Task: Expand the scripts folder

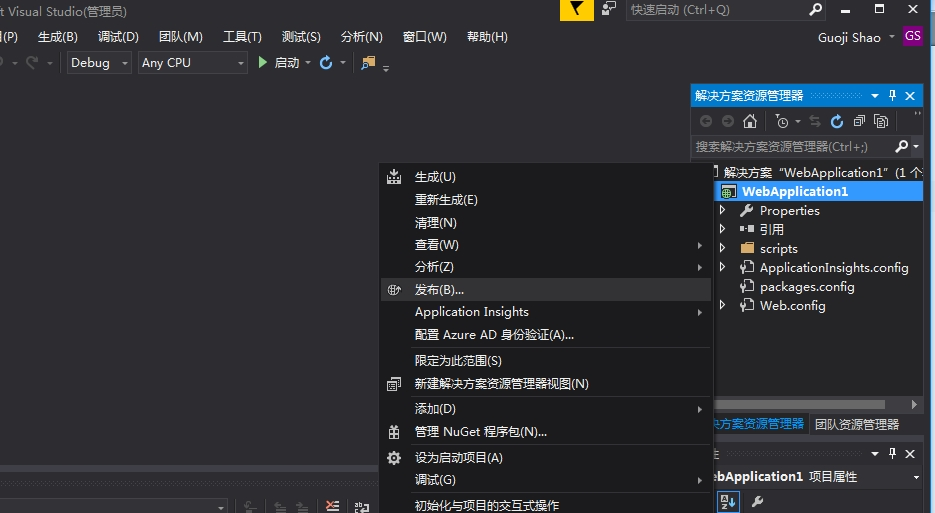Action: click(x=722, y=248)
